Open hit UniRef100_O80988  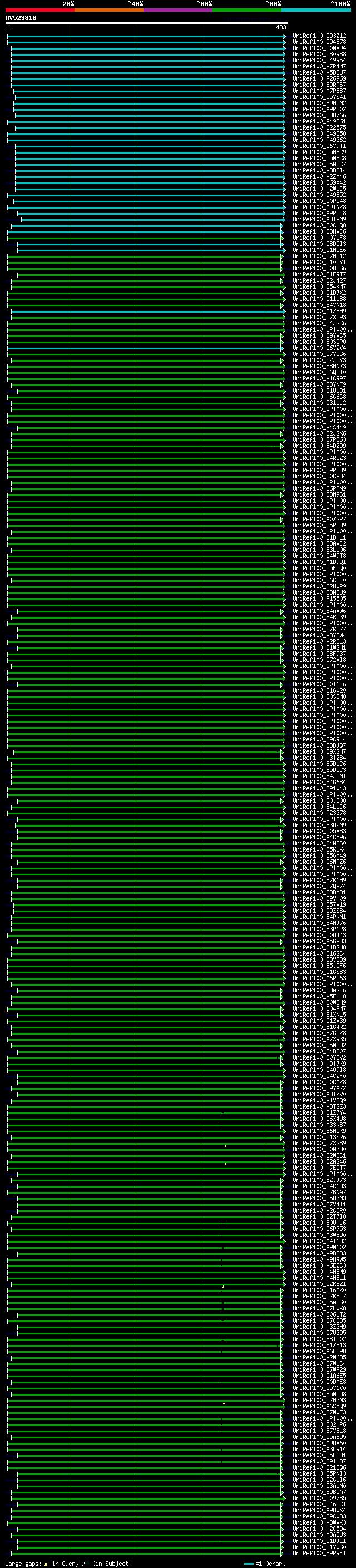[319, 54]
